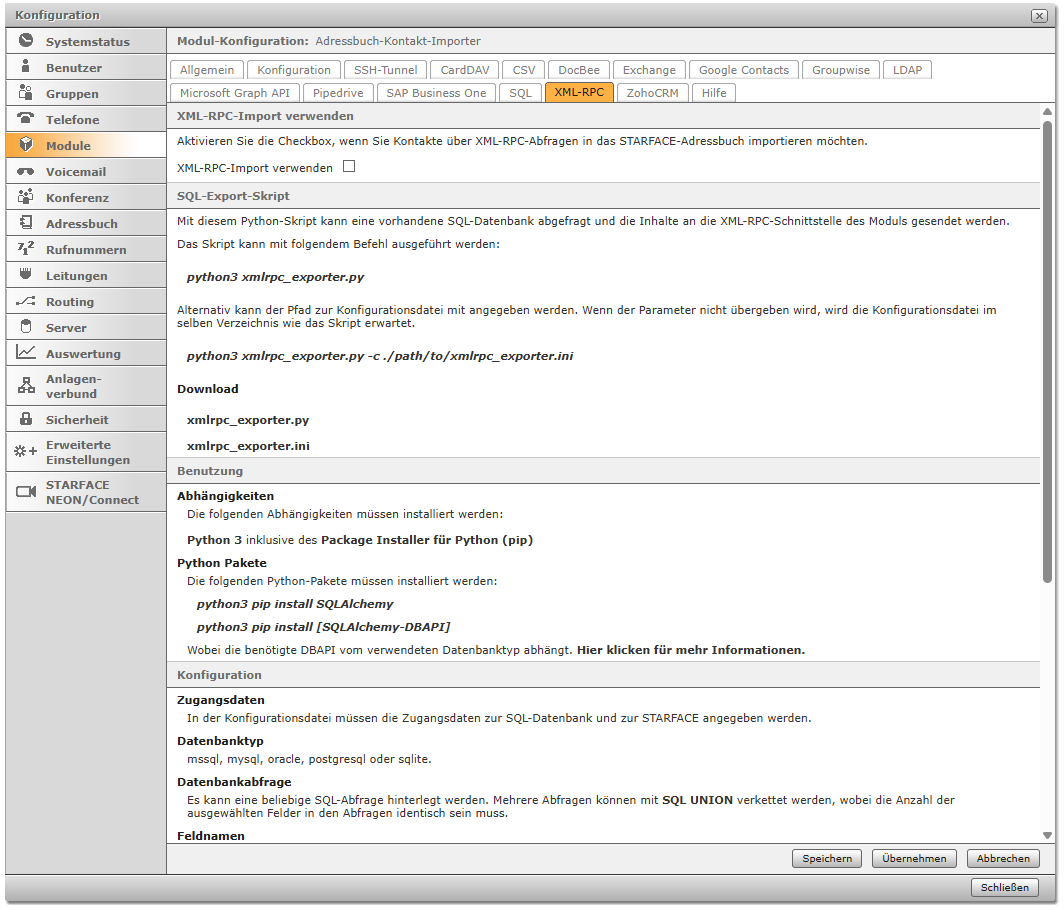Click the Übernehmen button
Screen dimensions: 1064x910
[x=914, y=859]
